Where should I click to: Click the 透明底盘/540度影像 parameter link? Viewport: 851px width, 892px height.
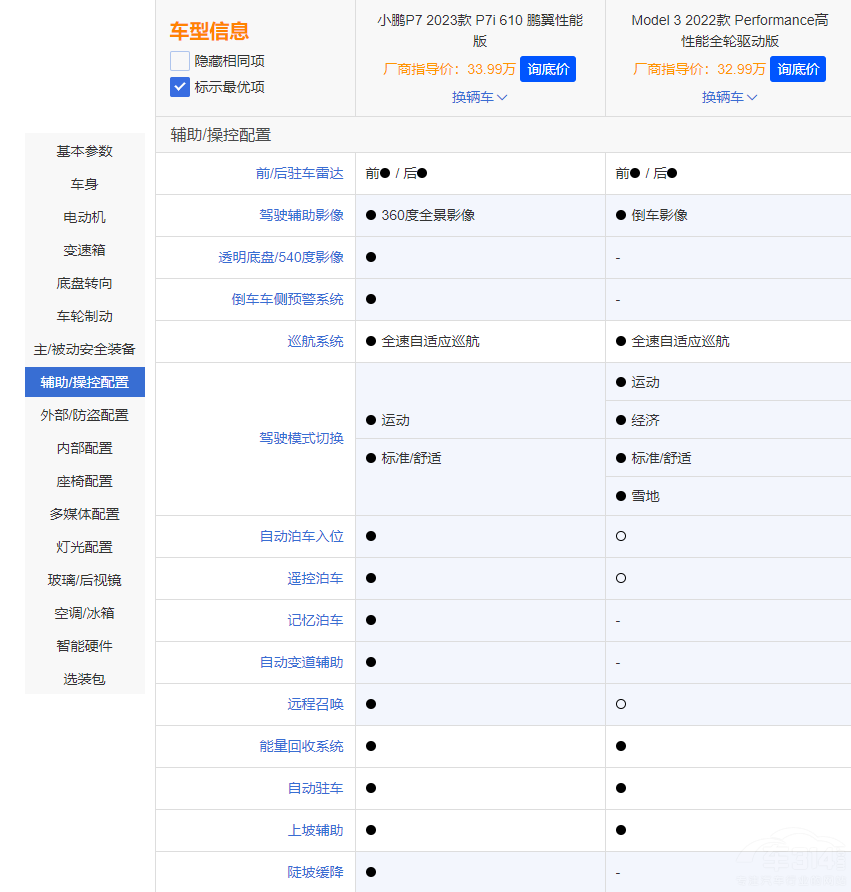(x=281, y=257)
